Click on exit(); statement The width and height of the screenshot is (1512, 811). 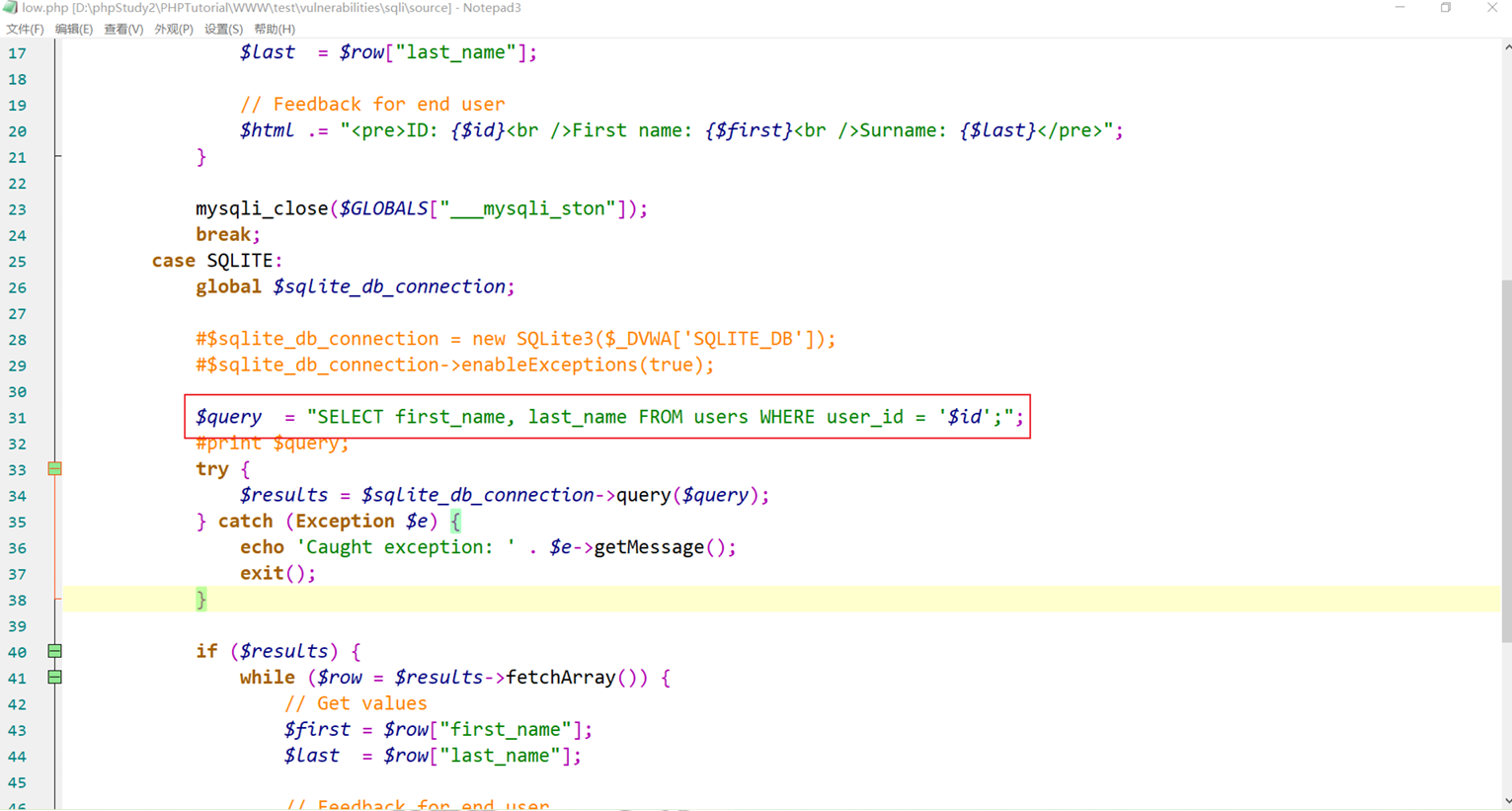[x=278, y=573]
